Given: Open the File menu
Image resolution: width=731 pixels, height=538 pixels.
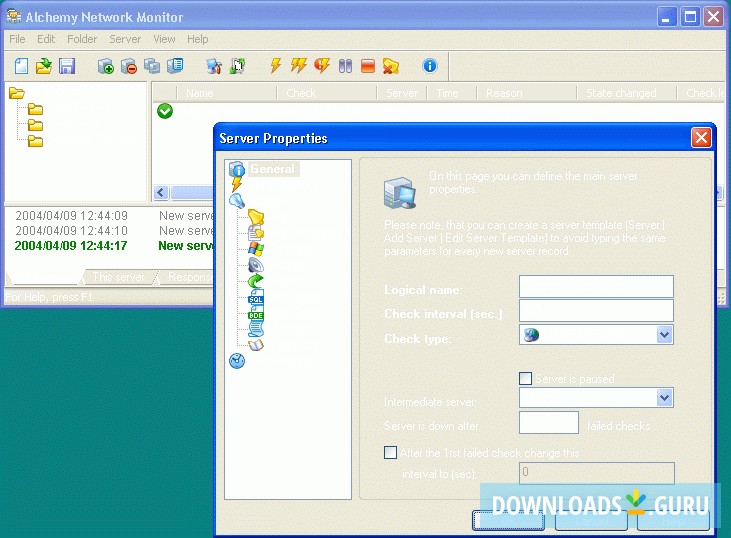Looking at the screenshot, I should click(x=17, y=39).
